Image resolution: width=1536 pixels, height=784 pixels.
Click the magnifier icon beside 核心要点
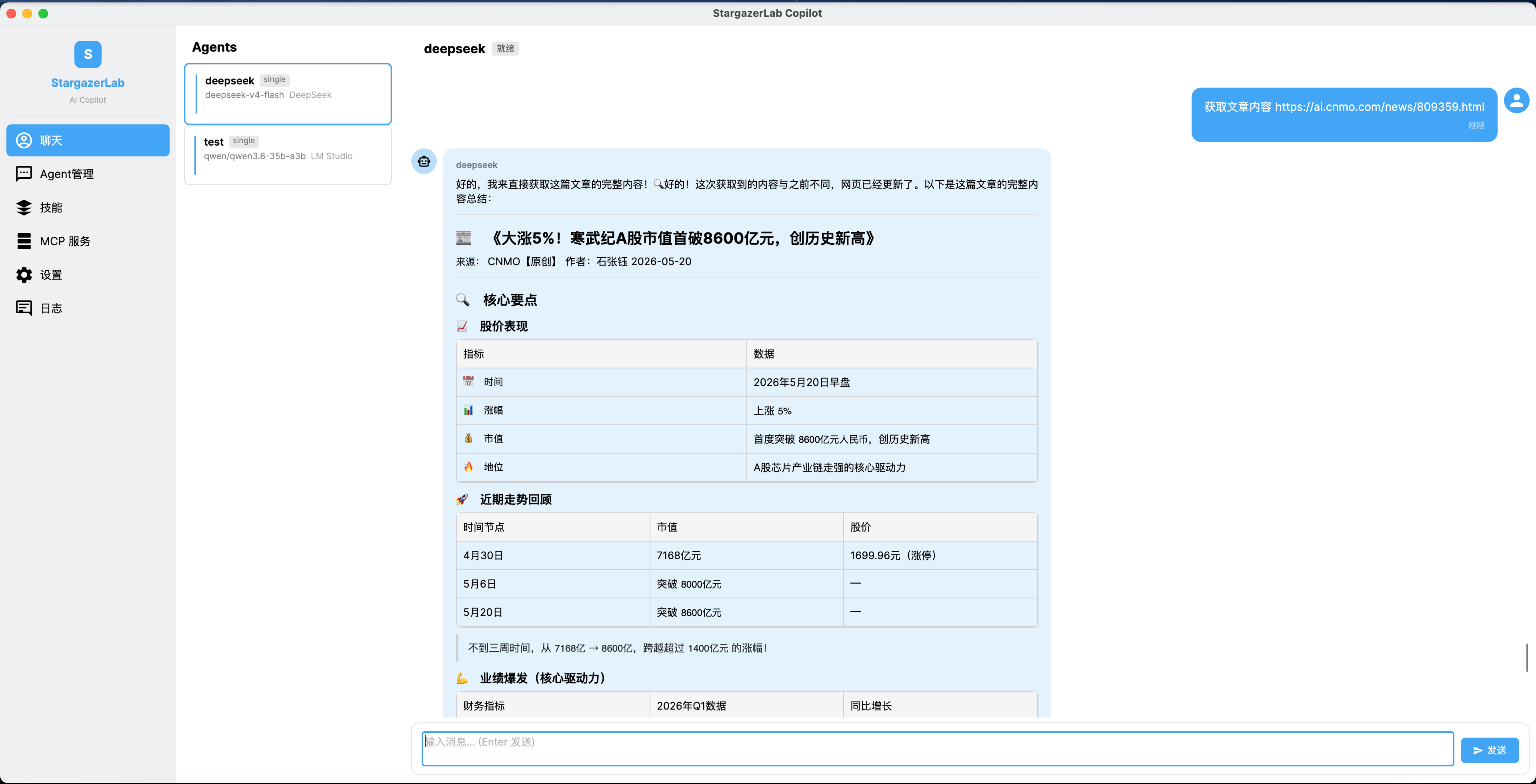(463, 299)
